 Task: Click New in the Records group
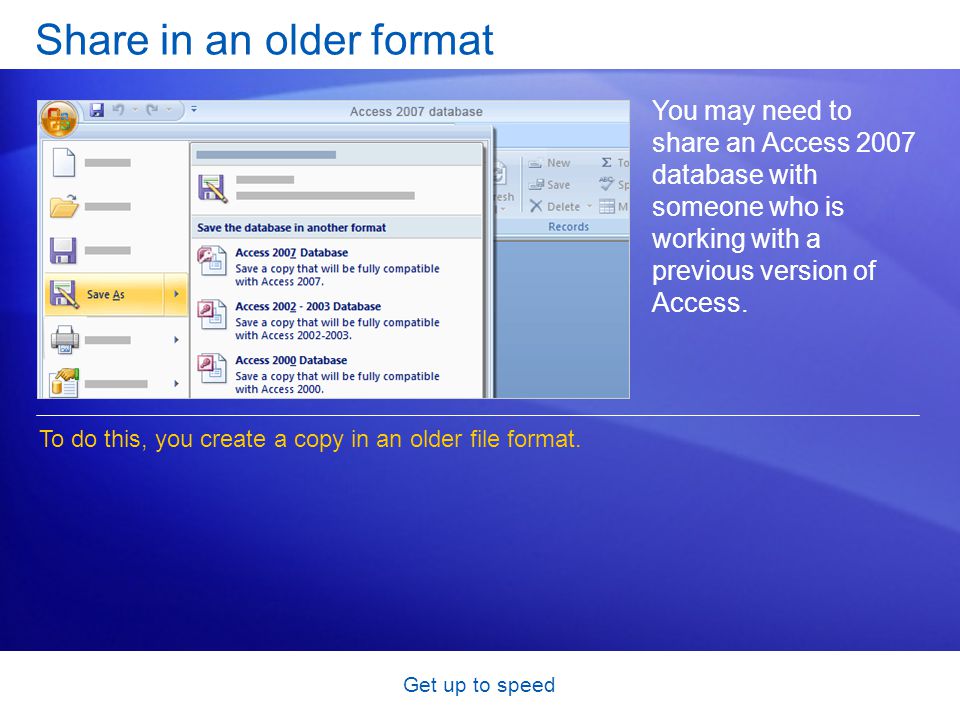[549, 163]
